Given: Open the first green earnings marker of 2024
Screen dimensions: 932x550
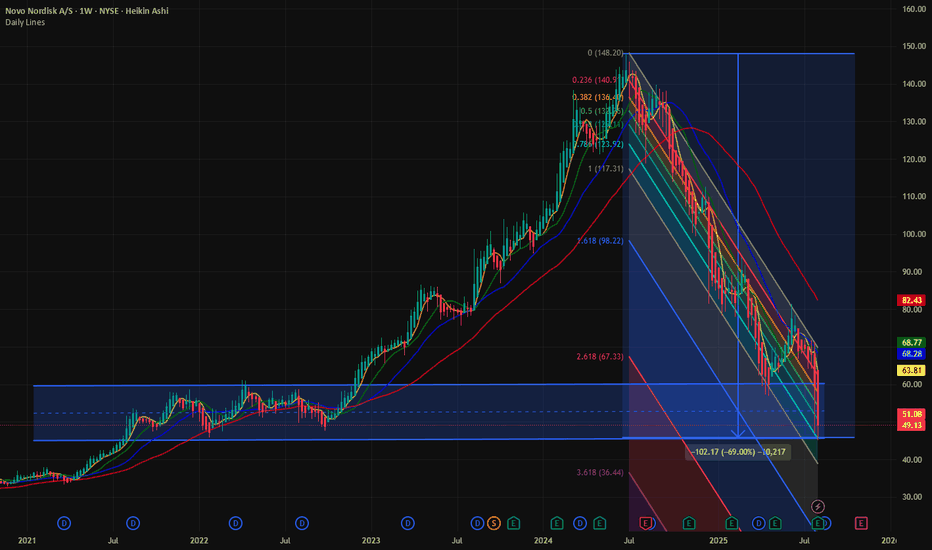Looking at the screenshot, I should (x=556, y=523).
